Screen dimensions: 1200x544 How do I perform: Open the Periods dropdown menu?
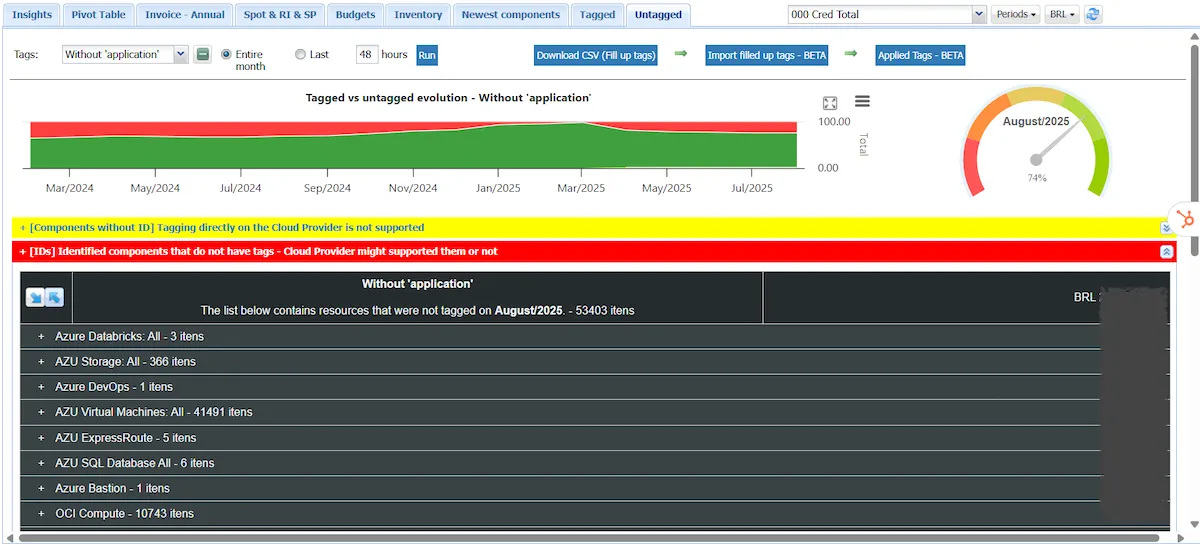coord(1014,14)
